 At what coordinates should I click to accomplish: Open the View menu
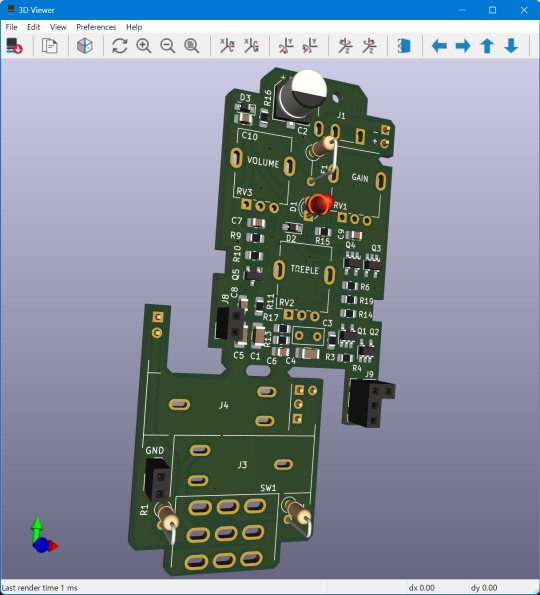58,27
